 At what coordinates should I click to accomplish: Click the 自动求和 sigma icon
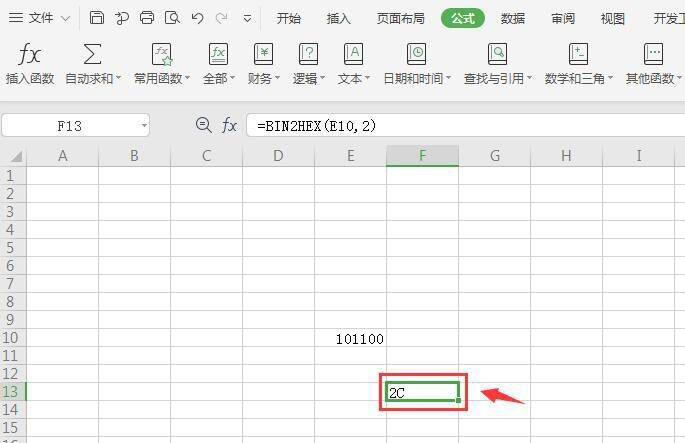coord(92,54)
